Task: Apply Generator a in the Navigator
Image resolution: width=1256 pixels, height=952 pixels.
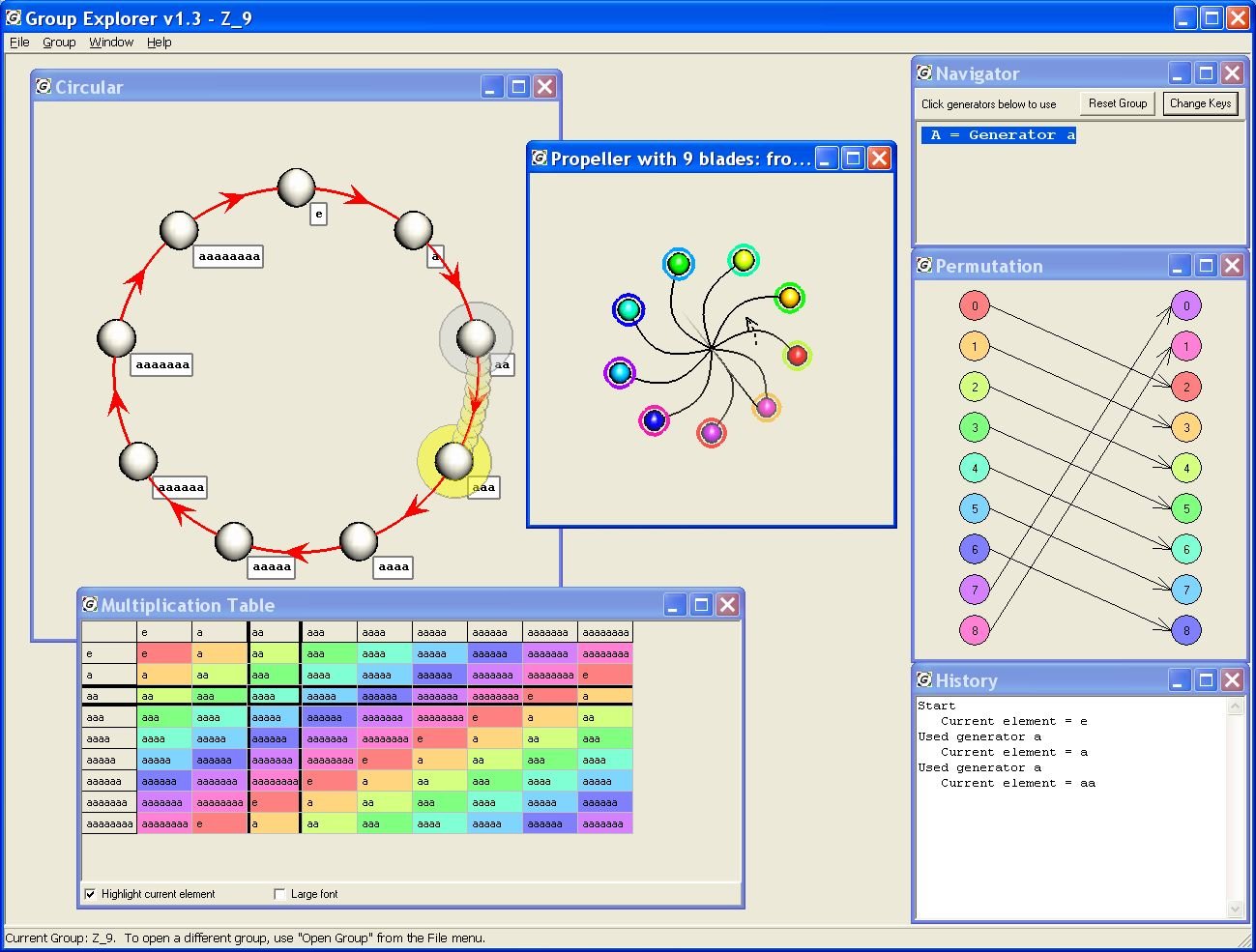Action: click(999, 134)
